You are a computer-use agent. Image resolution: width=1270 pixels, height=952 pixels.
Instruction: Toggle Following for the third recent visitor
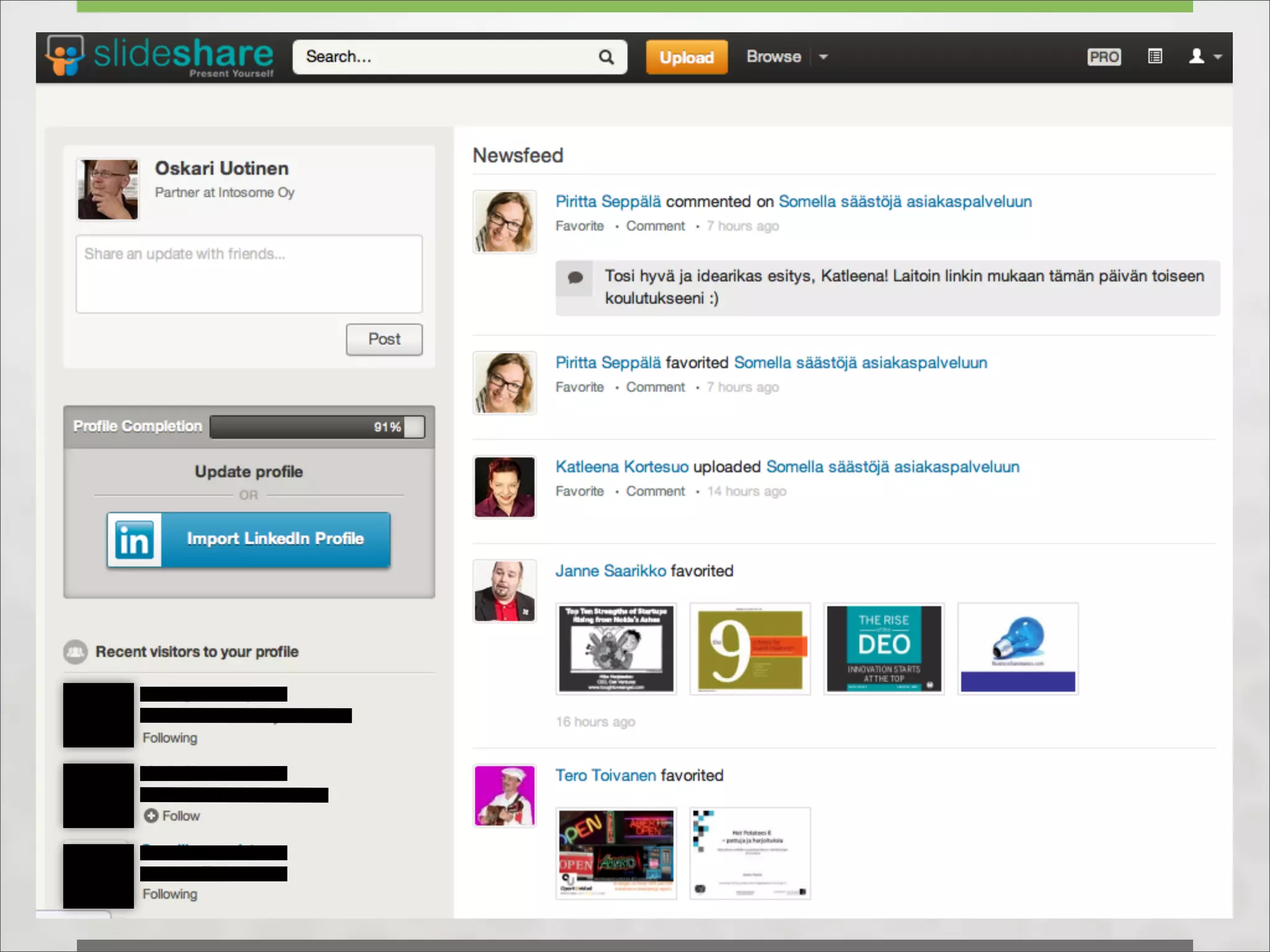tap(170, 894)
